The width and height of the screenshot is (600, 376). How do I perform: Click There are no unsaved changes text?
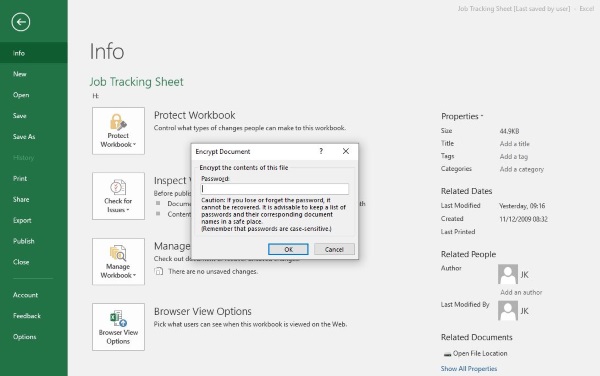pos(213,272)
